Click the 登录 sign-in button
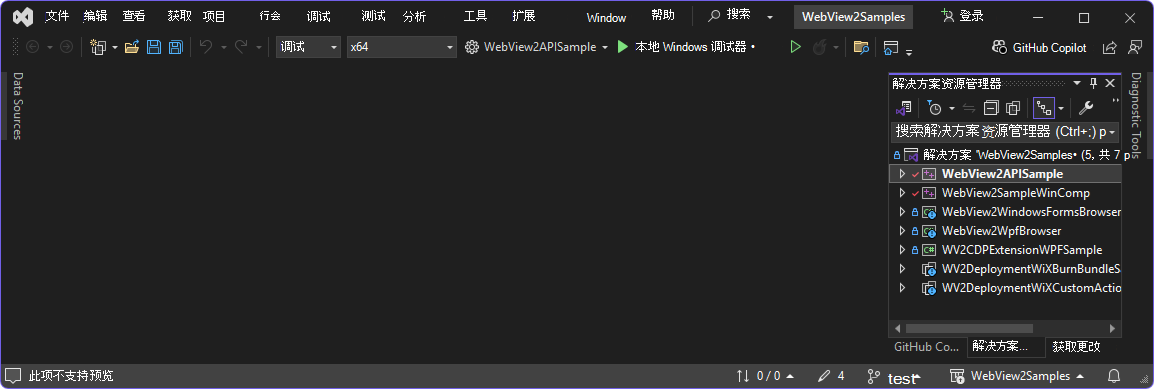Viewport: 1154px width, 389px height. tap(963, 16)
